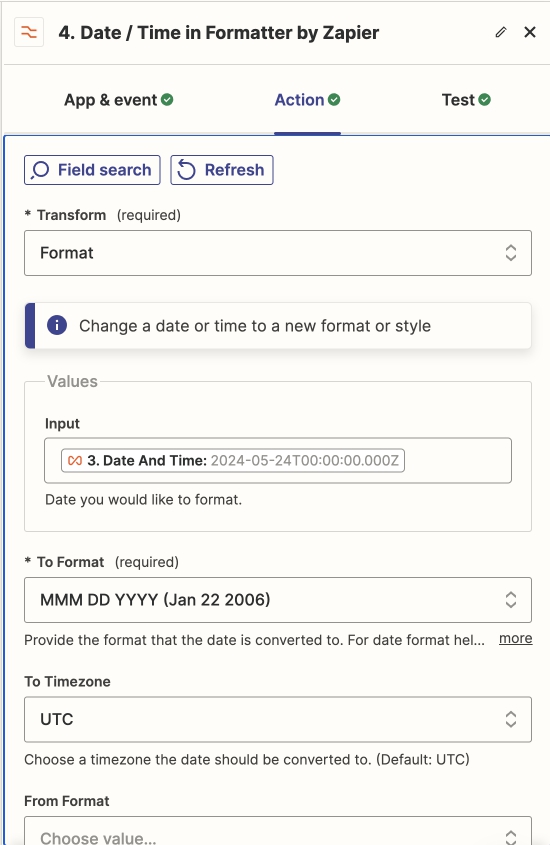Viewport: 550px width, 845px height.
Task: Close the step editor panel
Action: click(530, 32)
